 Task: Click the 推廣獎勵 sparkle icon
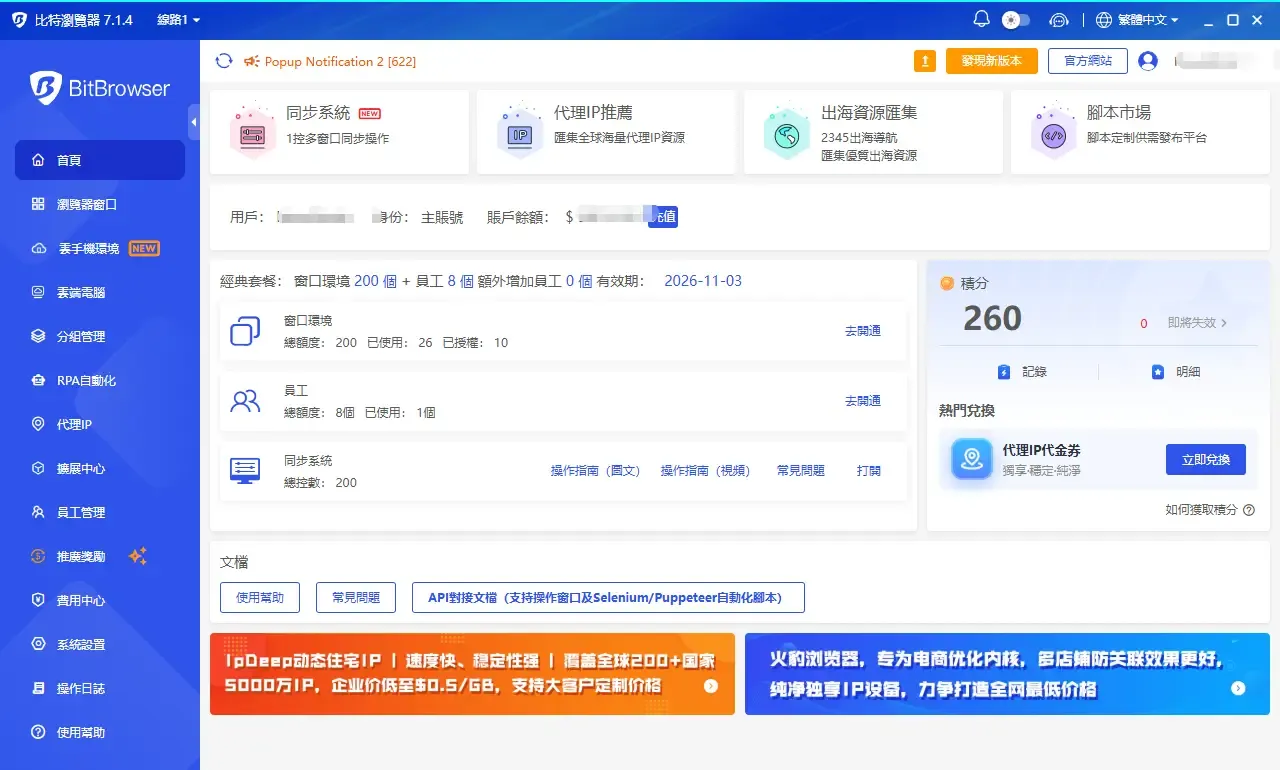tap(138, 556)
